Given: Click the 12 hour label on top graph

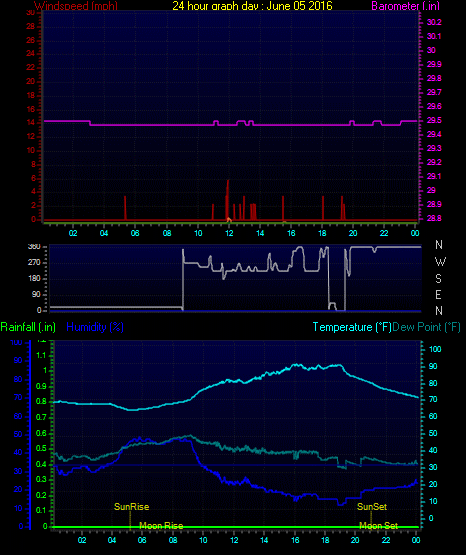Looking at the screenshot, I should [x=229, y=233].
